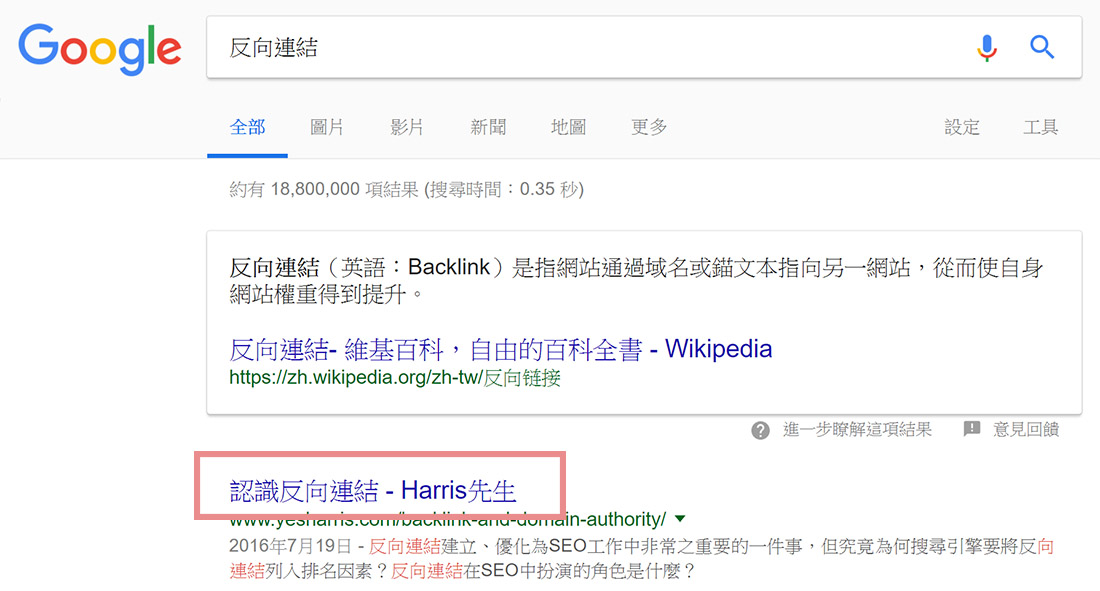Click the Backlink definition snippet text
Screen dimensions: 1100x591
636,280
